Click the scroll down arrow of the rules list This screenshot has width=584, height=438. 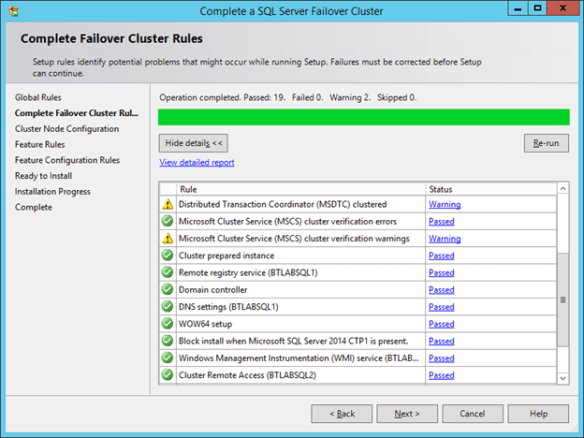(x=563, y=378)
